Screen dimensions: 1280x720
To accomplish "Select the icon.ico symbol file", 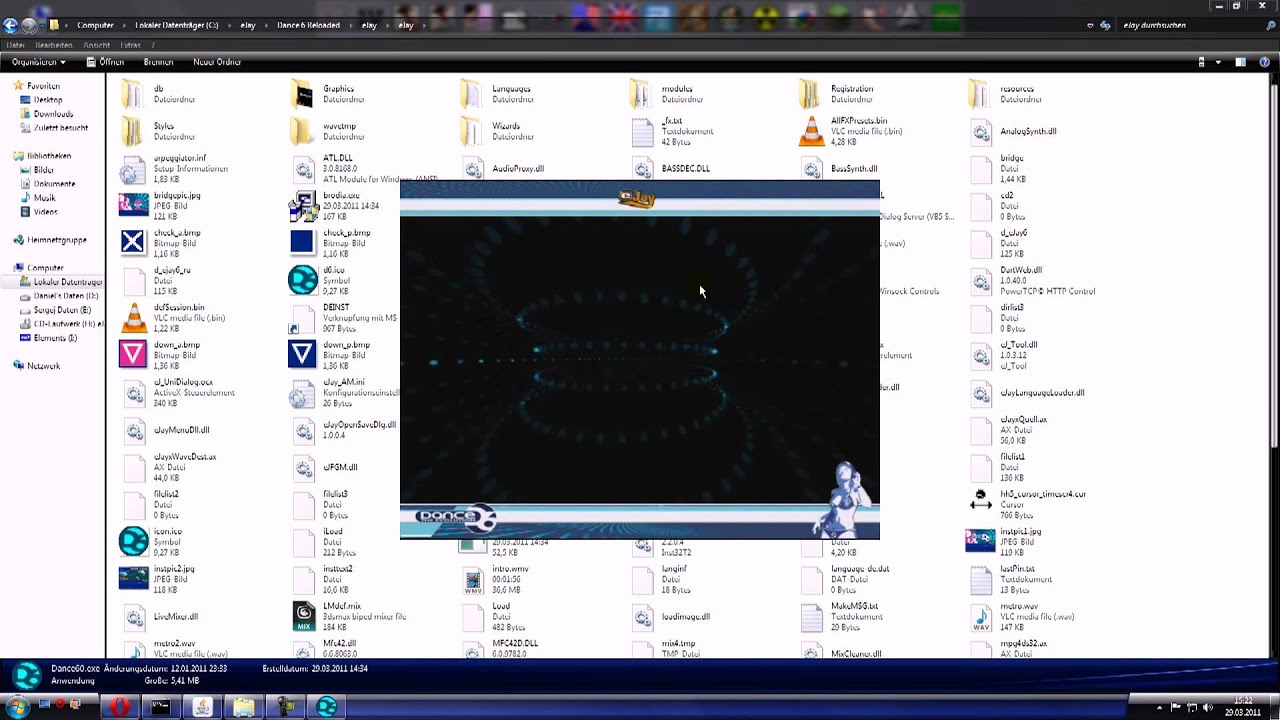I will tap(132, 541).
